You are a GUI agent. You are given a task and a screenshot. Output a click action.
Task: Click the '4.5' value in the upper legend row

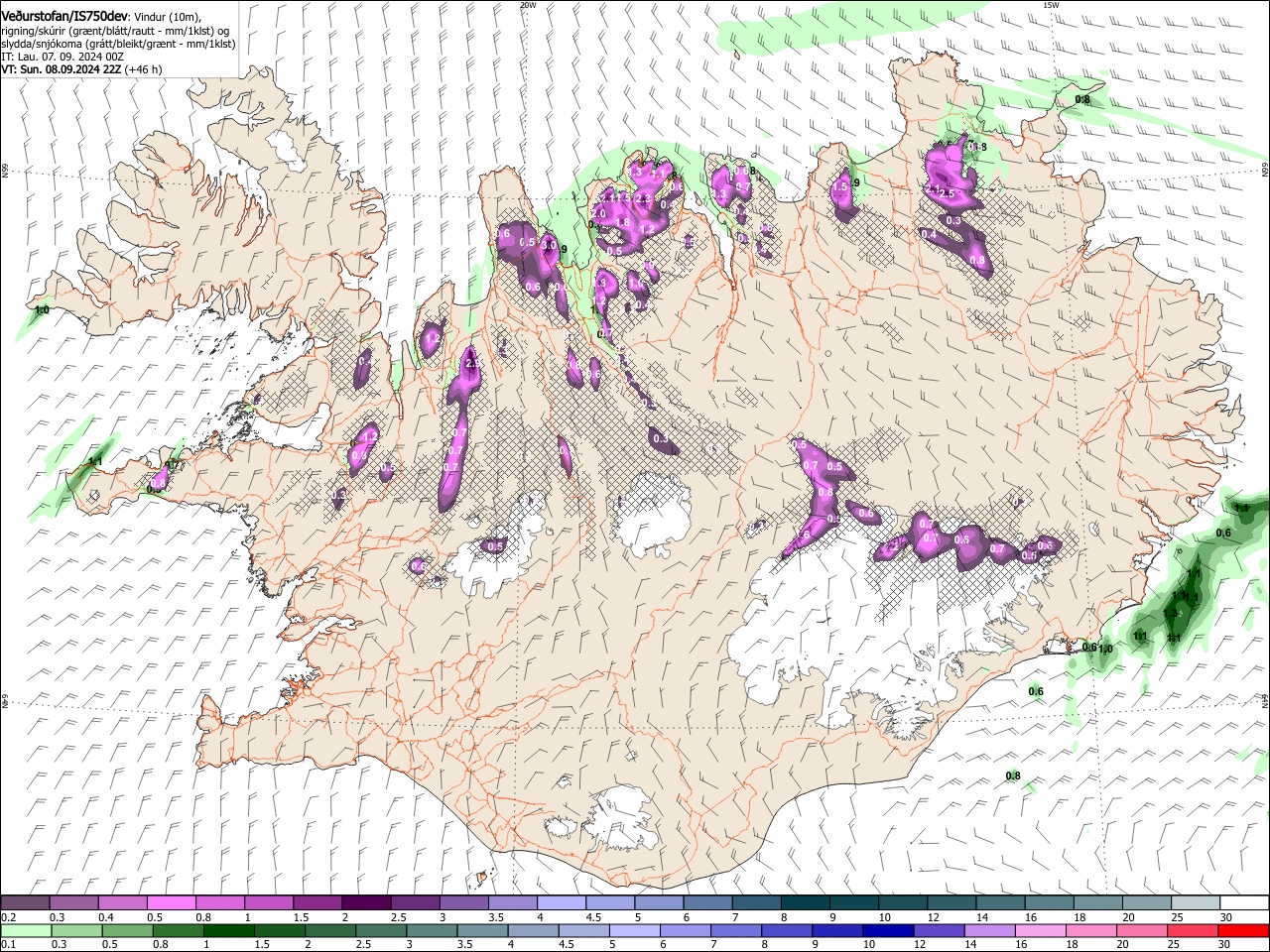(593, 917)
